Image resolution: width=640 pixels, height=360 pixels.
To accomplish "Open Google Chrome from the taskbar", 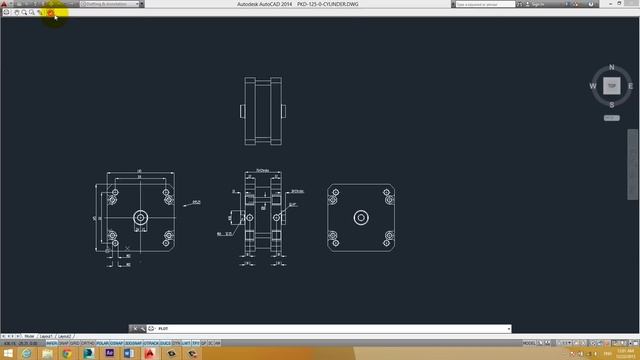I will tap(67, 353).
